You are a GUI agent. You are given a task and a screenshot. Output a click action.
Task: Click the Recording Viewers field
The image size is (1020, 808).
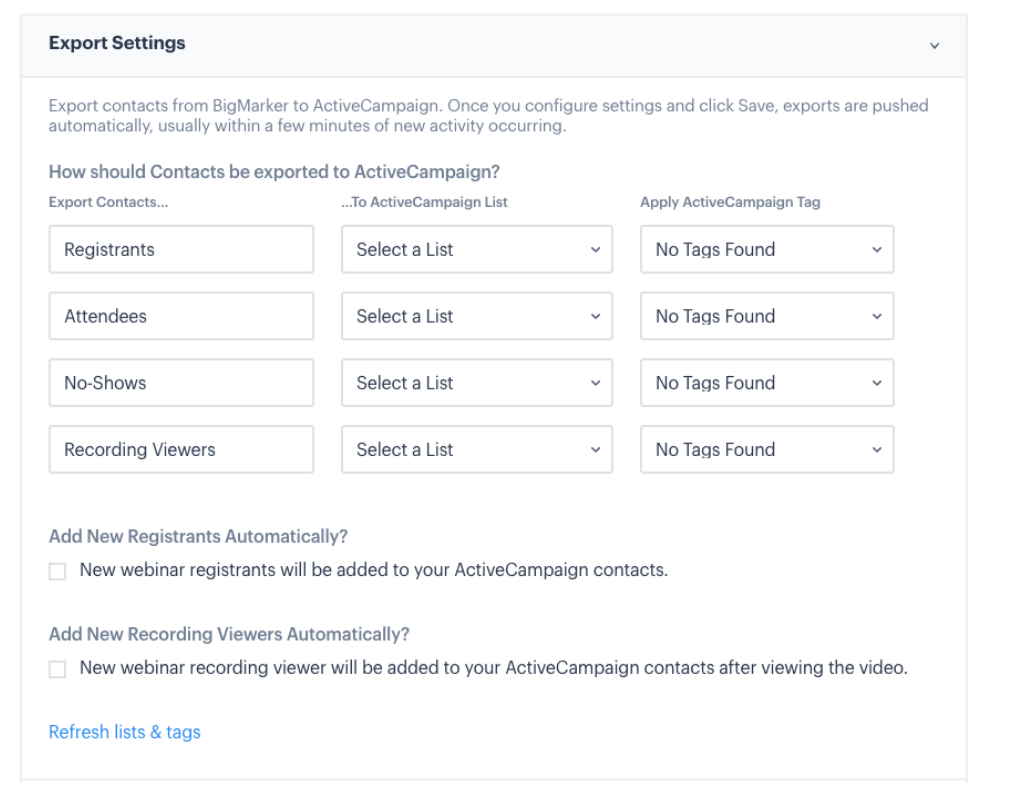click(181, 450)
